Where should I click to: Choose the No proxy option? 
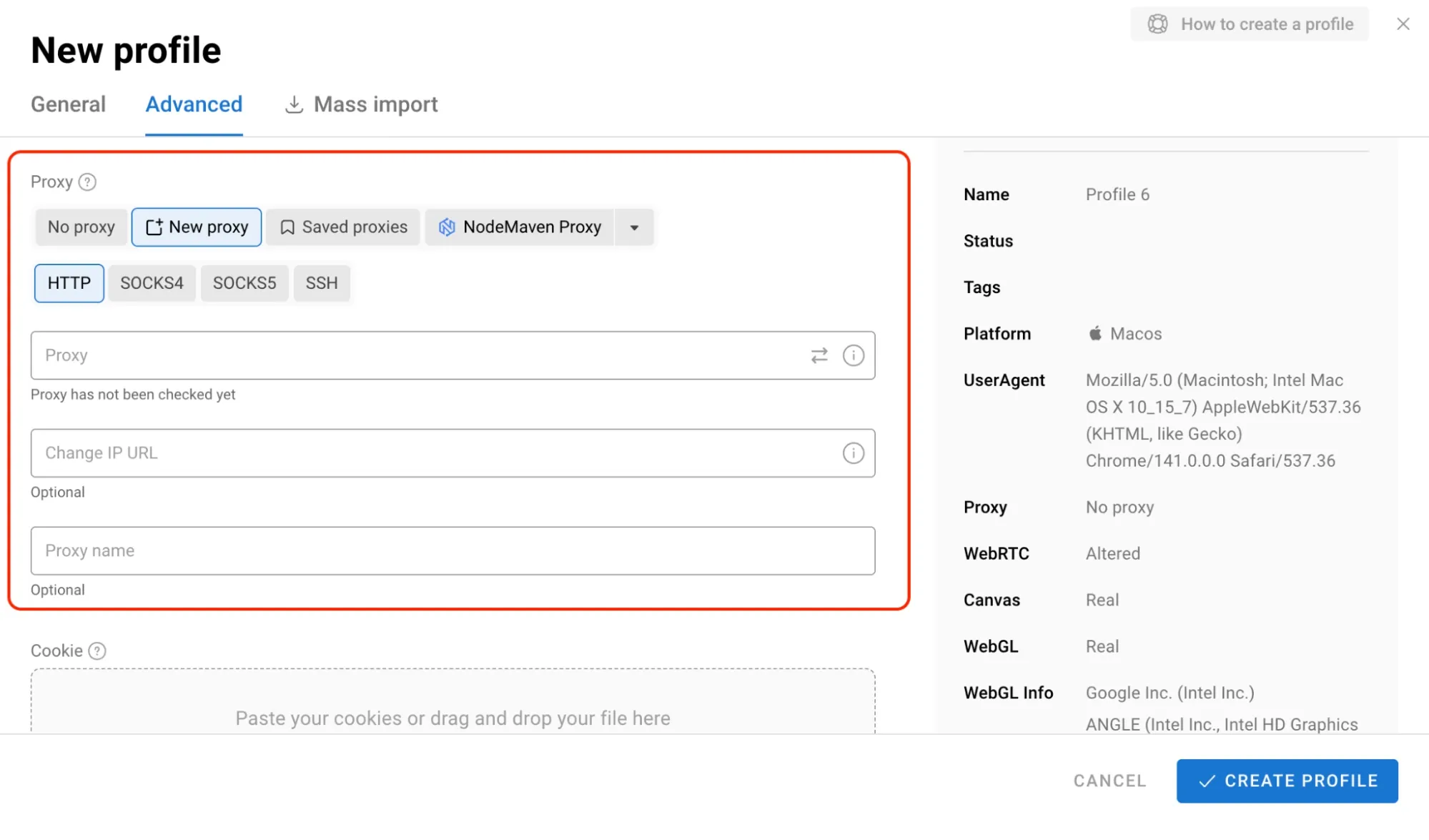pyautogui.click(x=80, y=227)
